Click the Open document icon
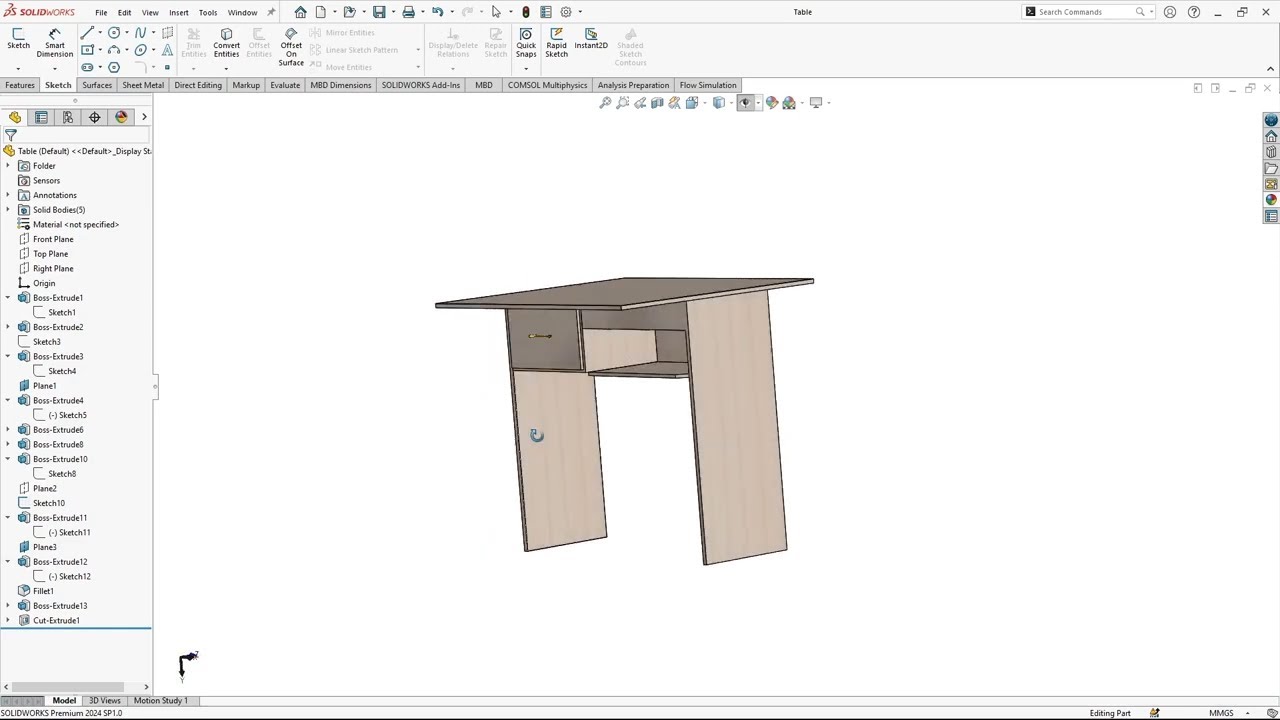Viewport: 1280px width, 720px height. (349, 12)
